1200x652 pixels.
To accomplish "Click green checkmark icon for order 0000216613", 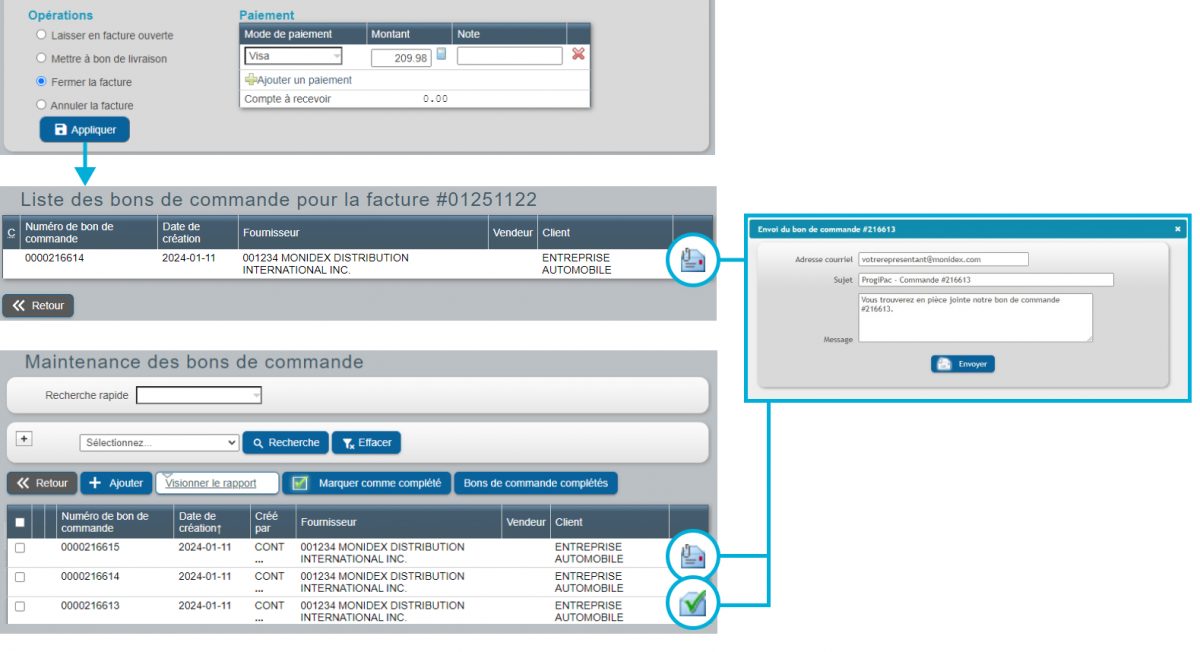I will (693, 603).
